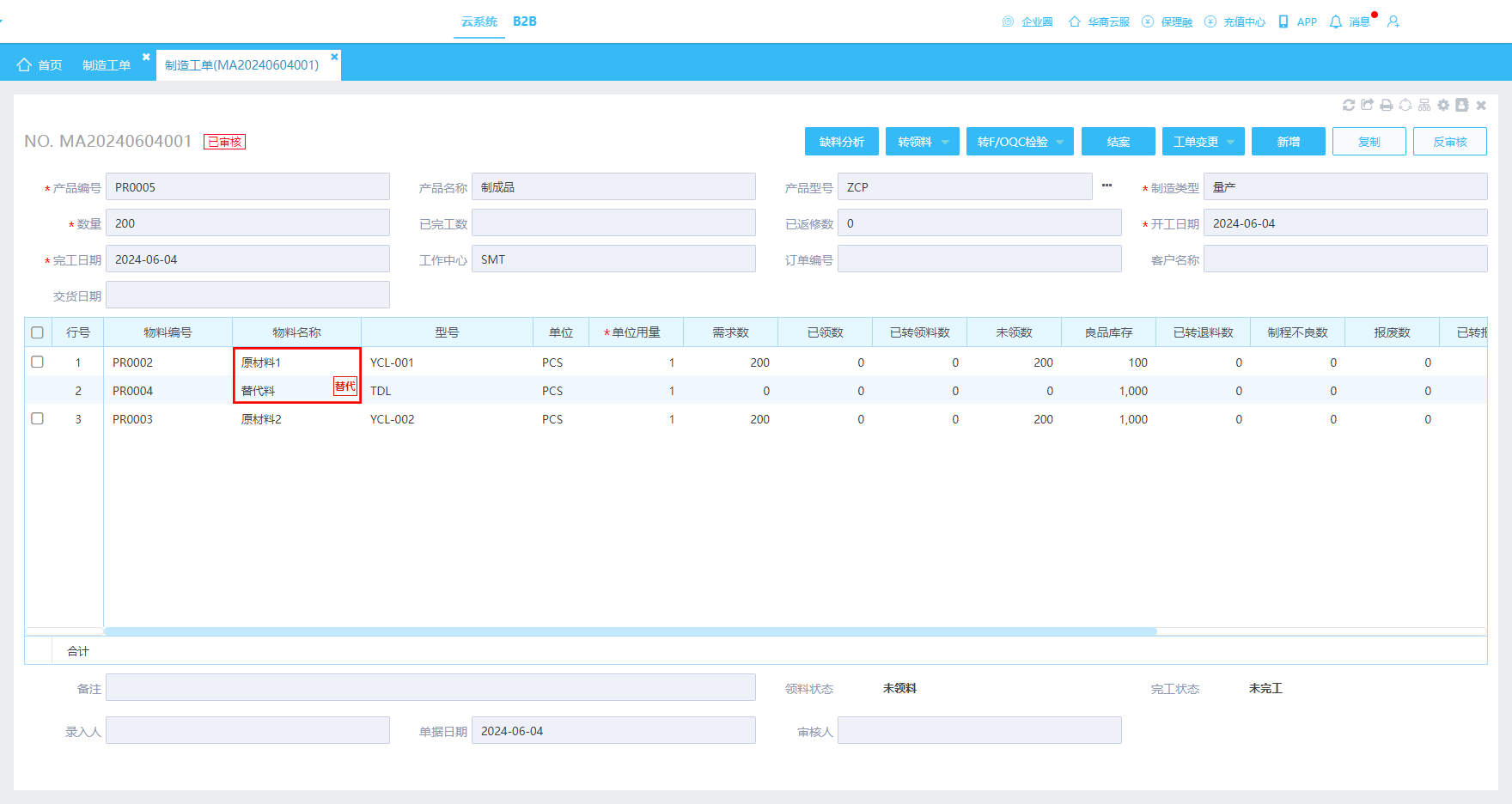Image resolution: width=1512 pixels, height=804 pixels.
Task: Open 充值中心 in the top bar
Action: click(1235, 21)
